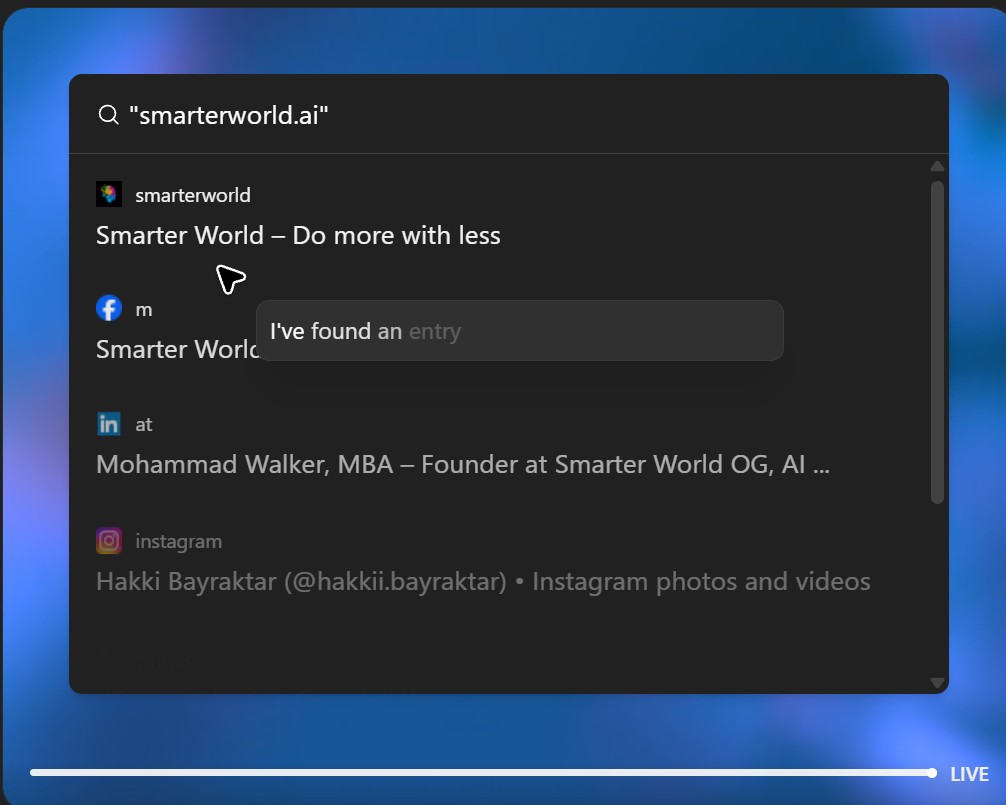
Task: Click the Facebook result icon
Action: tap(109, 309)
